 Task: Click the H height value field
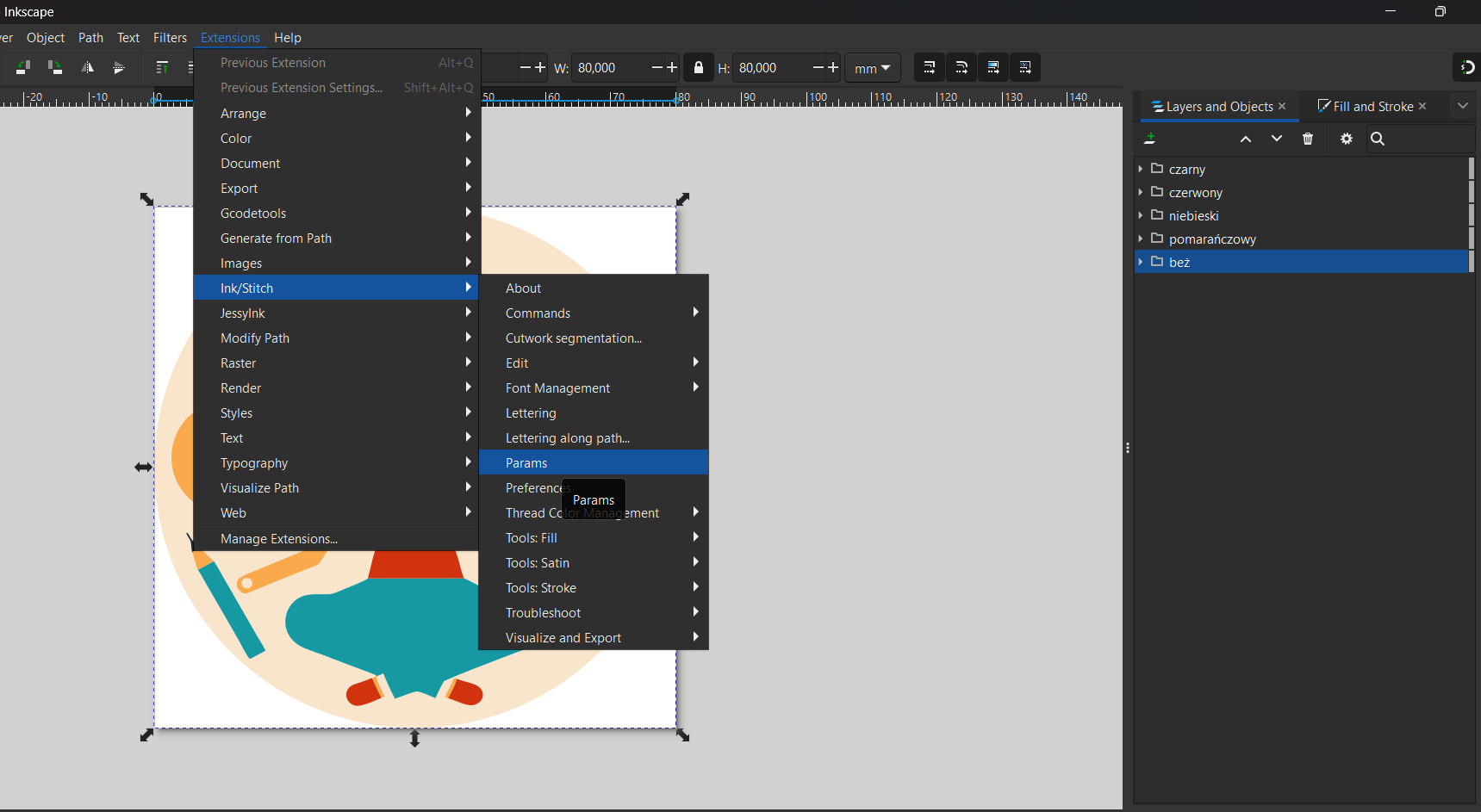pos(771,67)
